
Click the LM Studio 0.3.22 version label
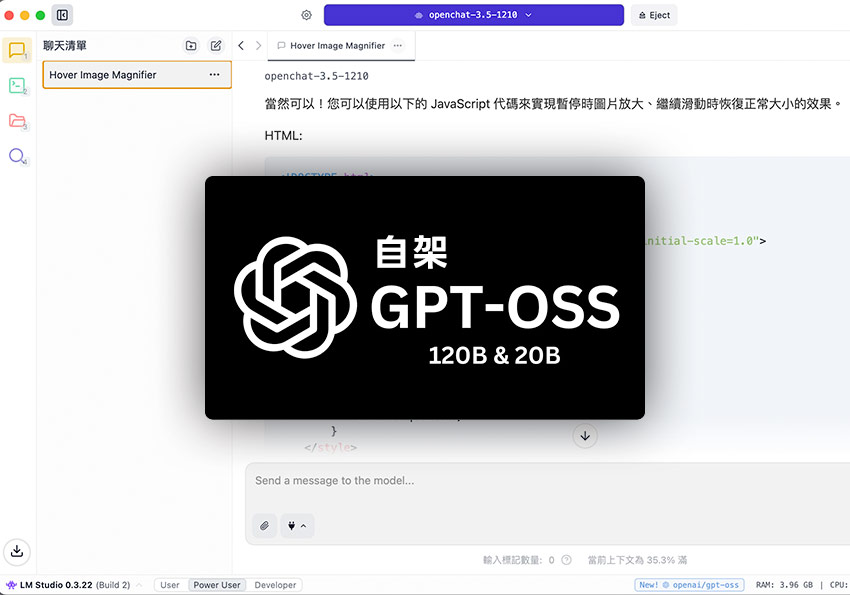(56, 585)
